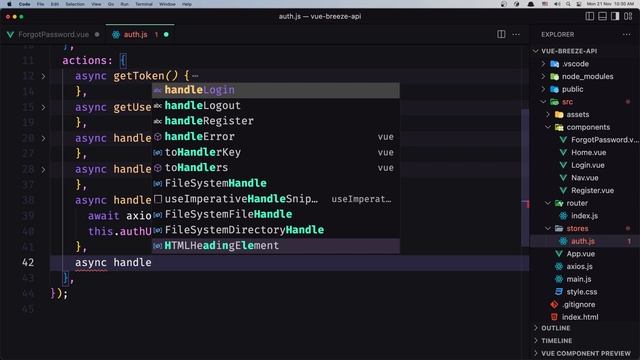The height and width of the screenshot is (360, 640).
Task: Click the unsaved dot on auth.js tab
Action: [166, 35]
